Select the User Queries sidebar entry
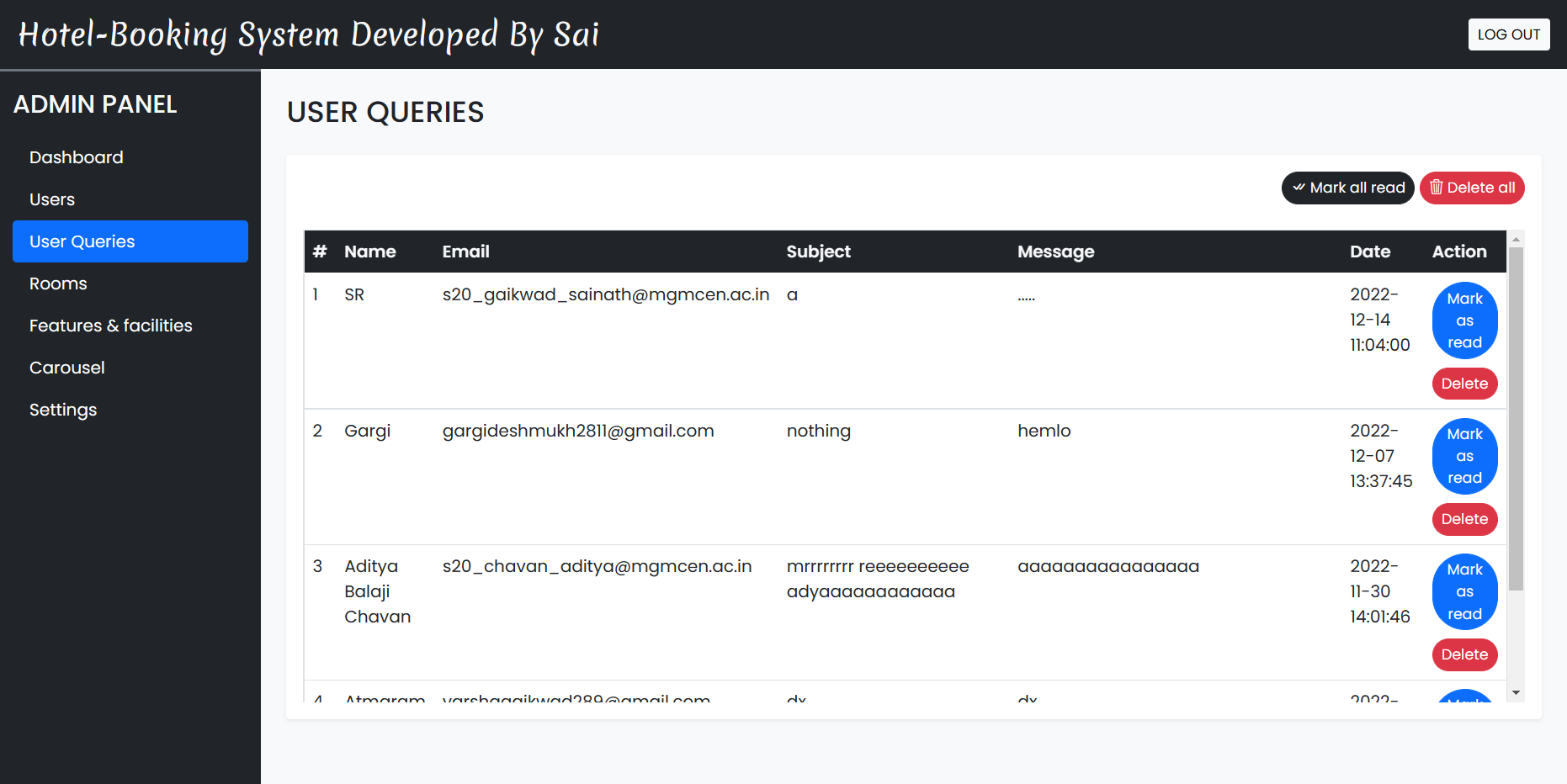The image size is (1567, 784). (80, 241)
